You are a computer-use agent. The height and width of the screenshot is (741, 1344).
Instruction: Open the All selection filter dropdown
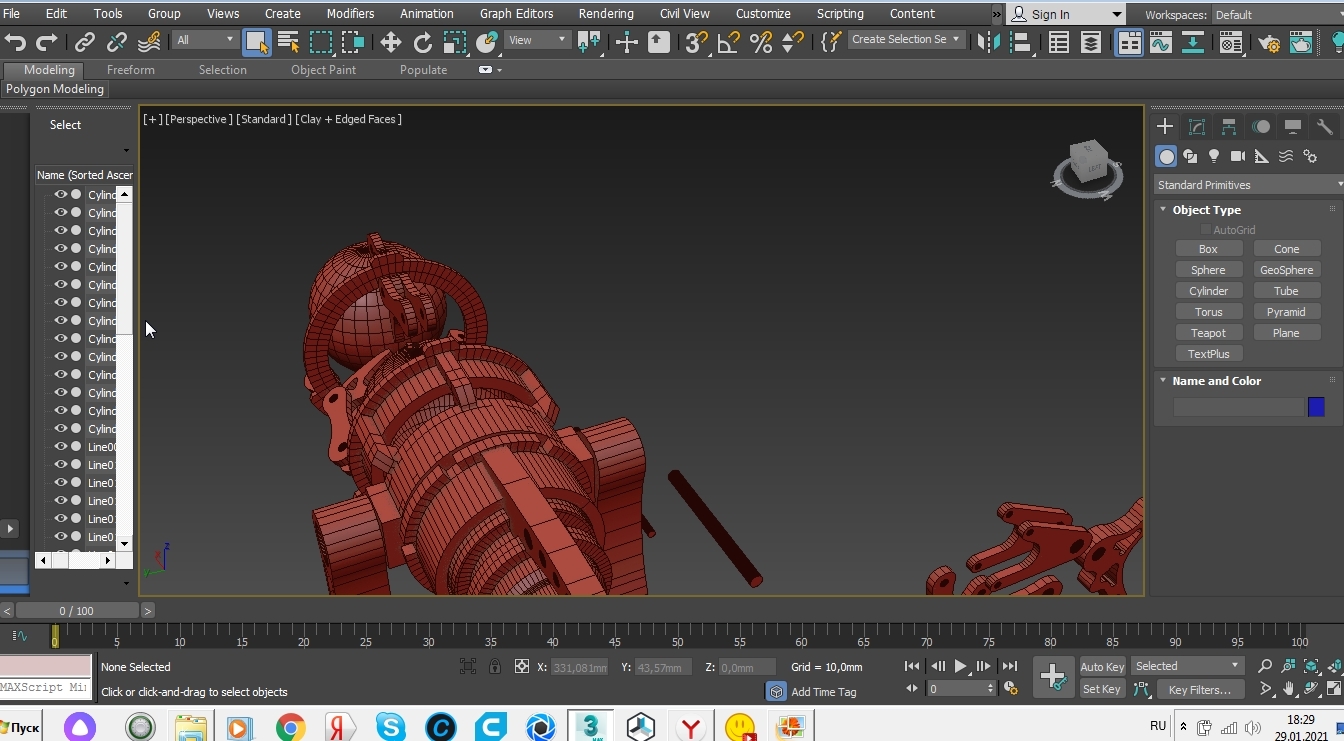pyautogui.click(x=205, y=40)
